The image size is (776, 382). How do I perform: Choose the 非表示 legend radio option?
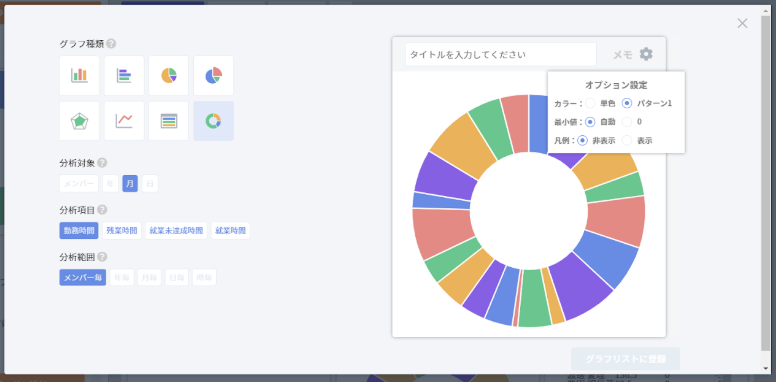click(x=582, y=141)
